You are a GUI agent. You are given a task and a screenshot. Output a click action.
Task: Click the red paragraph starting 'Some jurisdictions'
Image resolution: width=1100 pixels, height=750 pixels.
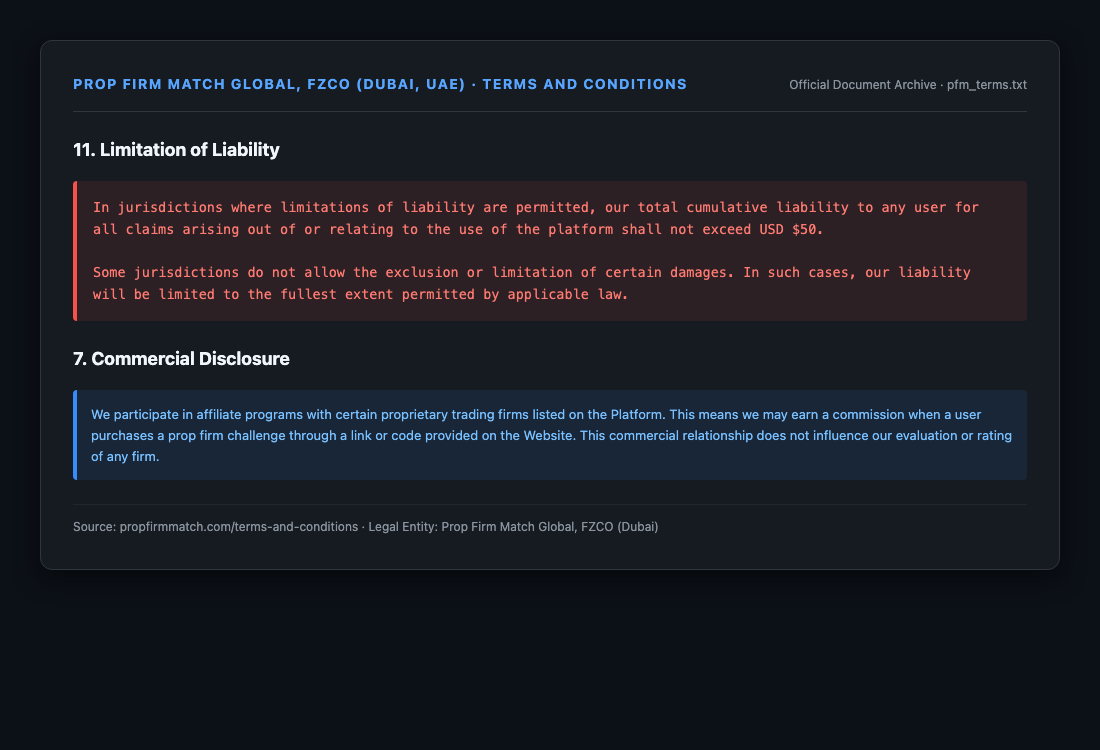pos(532,283)
